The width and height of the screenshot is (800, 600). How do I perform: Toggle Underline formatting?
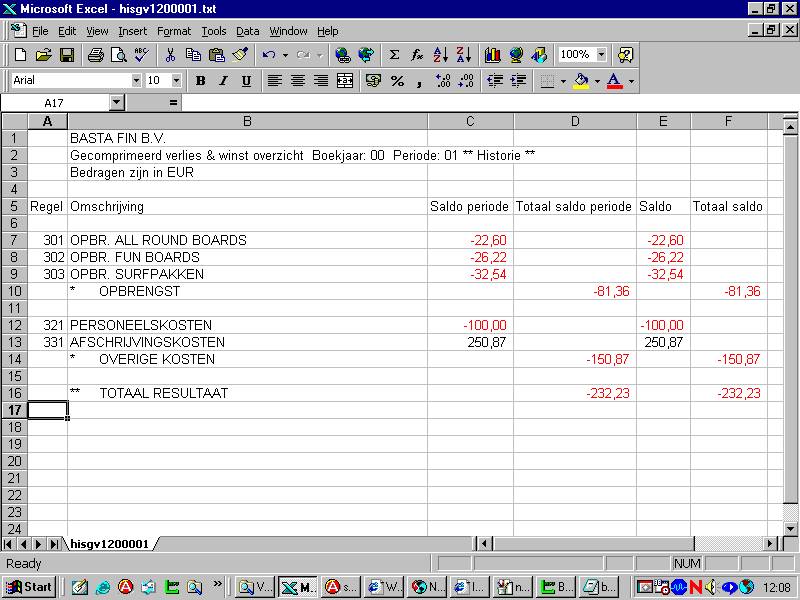(246, 81)
